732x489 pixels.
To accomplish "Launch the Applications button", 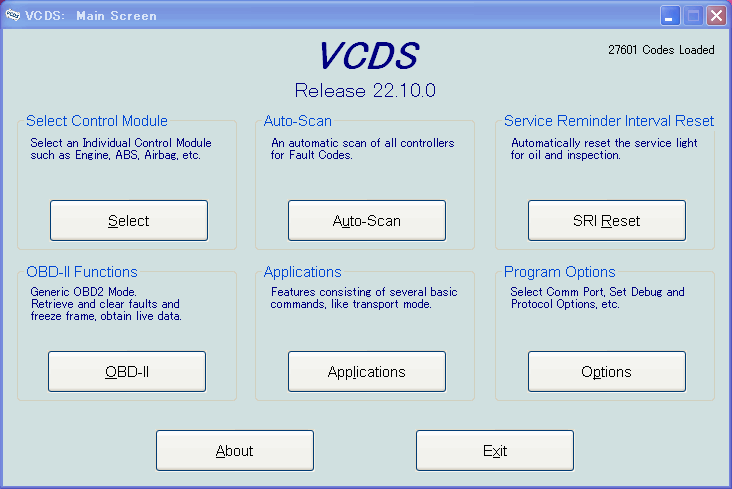I will [x=367, y=371].
